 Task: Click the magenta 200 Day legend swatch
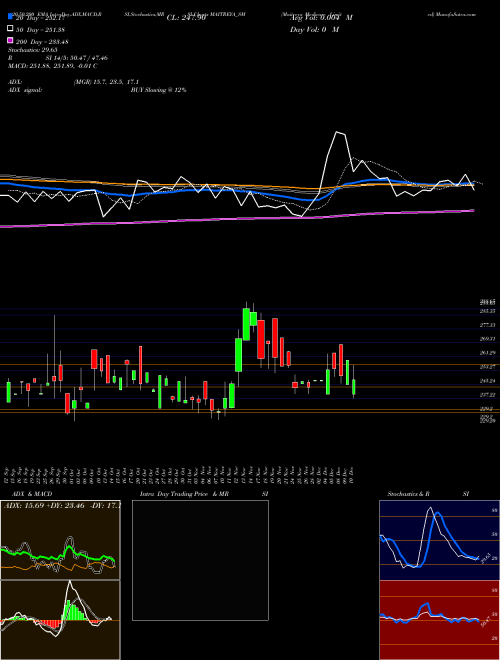(x=10, y=40)
